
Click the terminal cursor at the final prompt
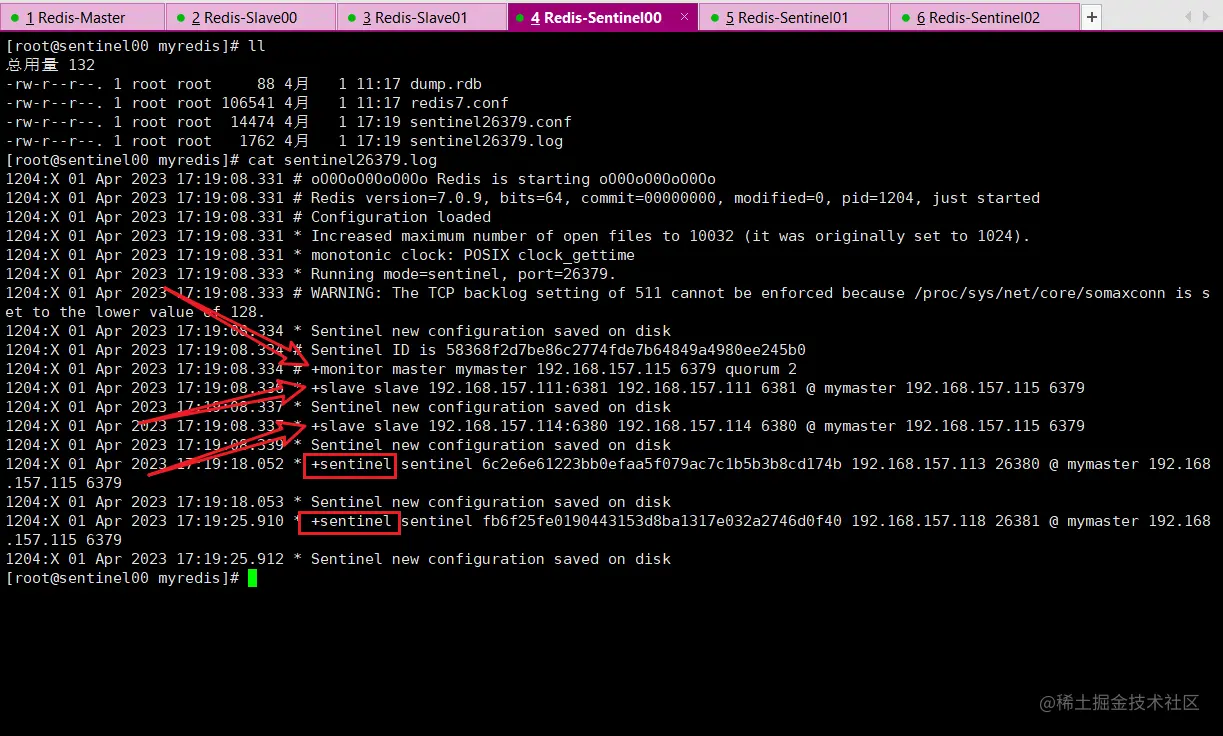click(x=253, y=578)
